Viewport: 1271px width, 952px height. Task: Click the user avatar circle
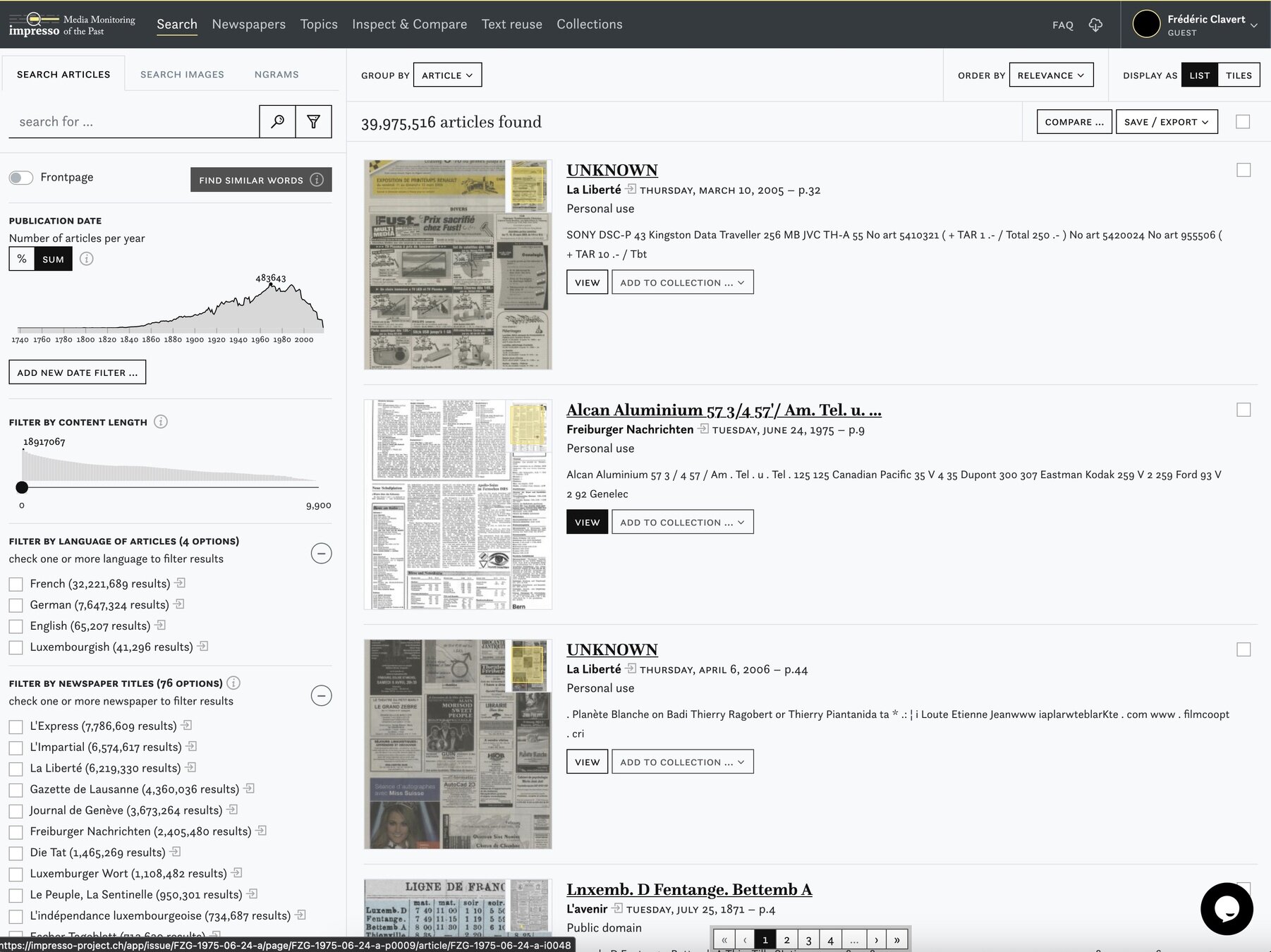1146,24
